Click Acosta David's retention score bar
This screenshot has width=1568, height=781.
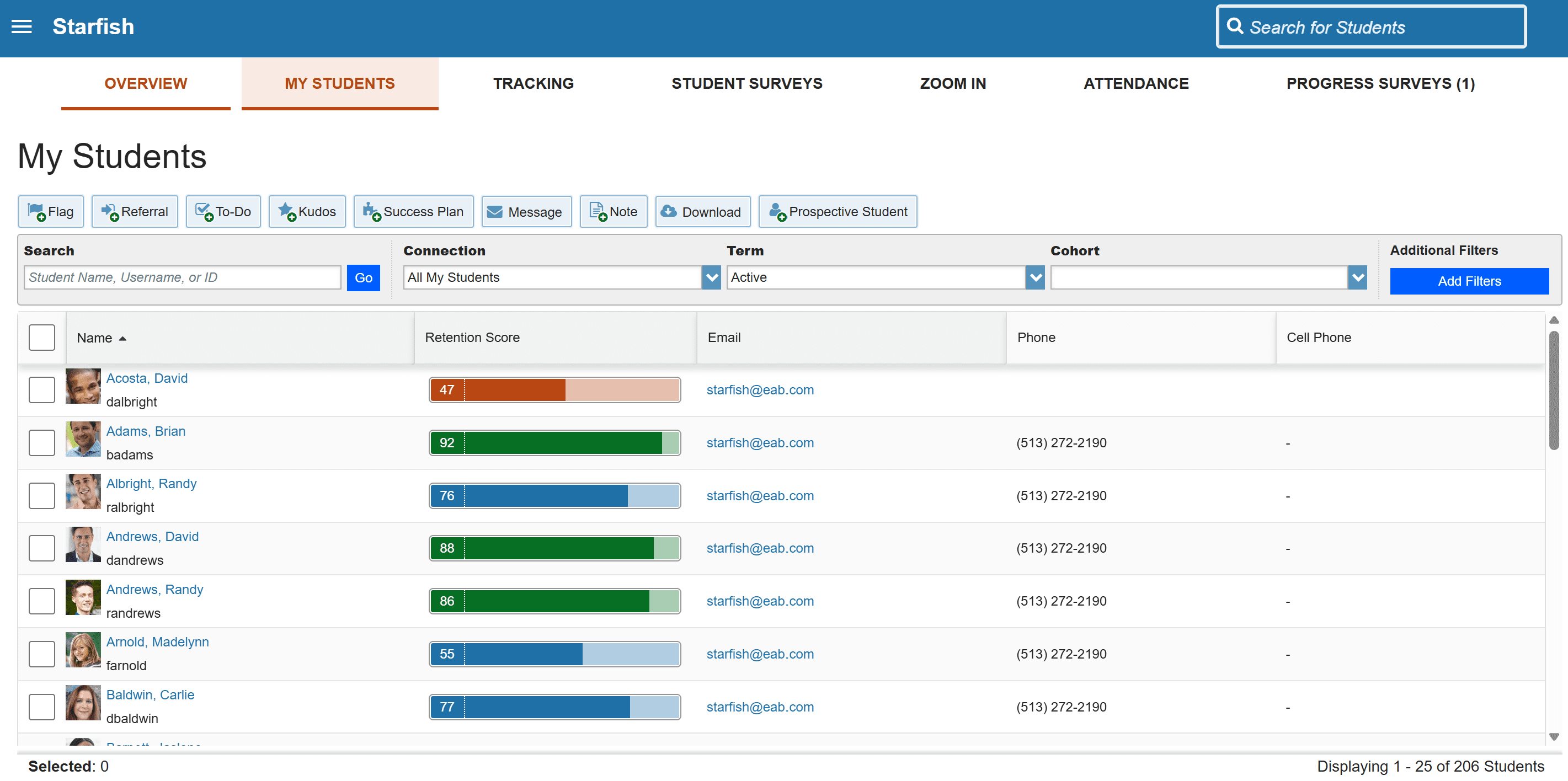click(554, 390)
